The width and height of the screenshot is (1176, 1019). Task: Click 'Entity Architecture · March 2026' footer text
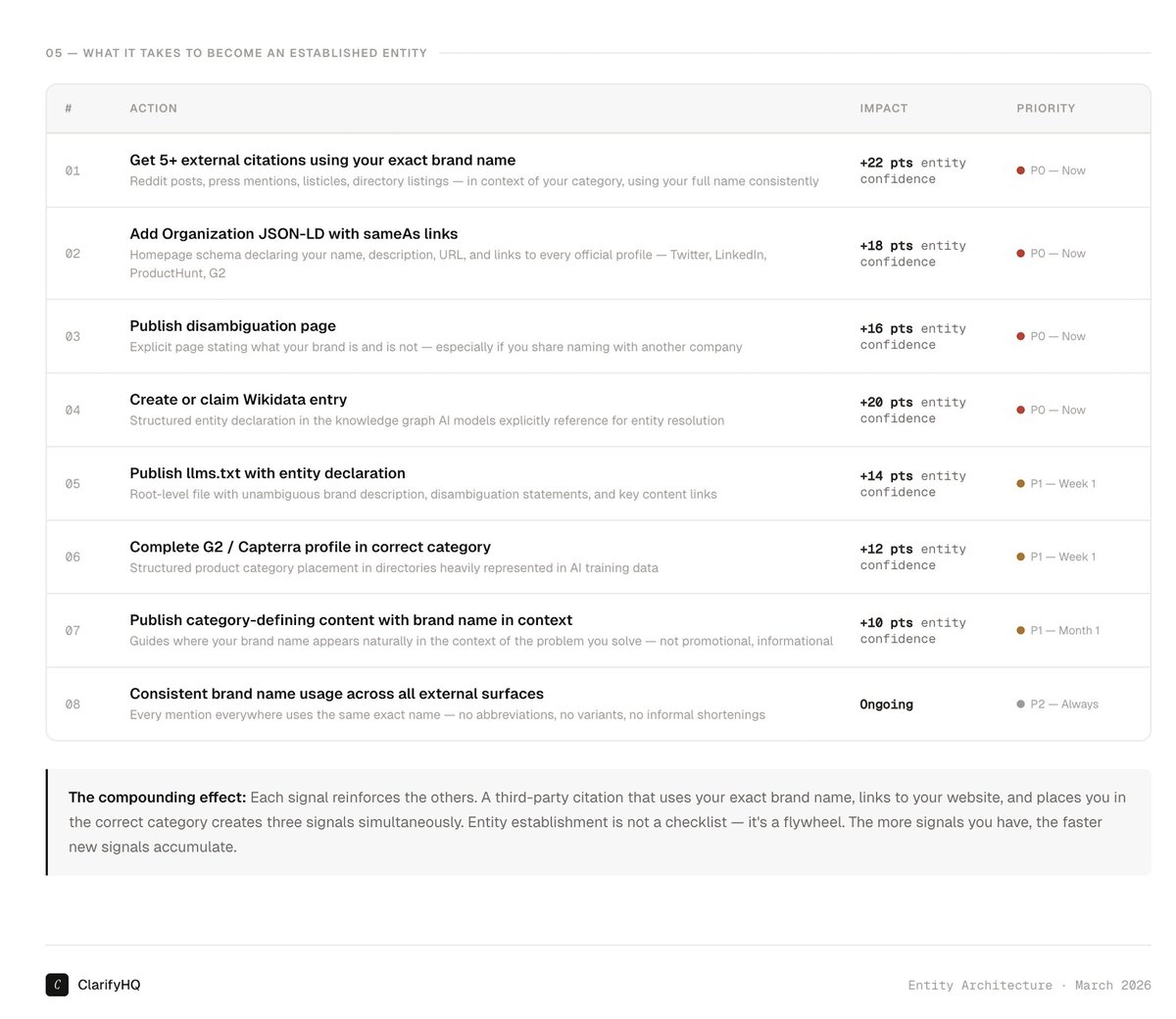[1029, 985]
